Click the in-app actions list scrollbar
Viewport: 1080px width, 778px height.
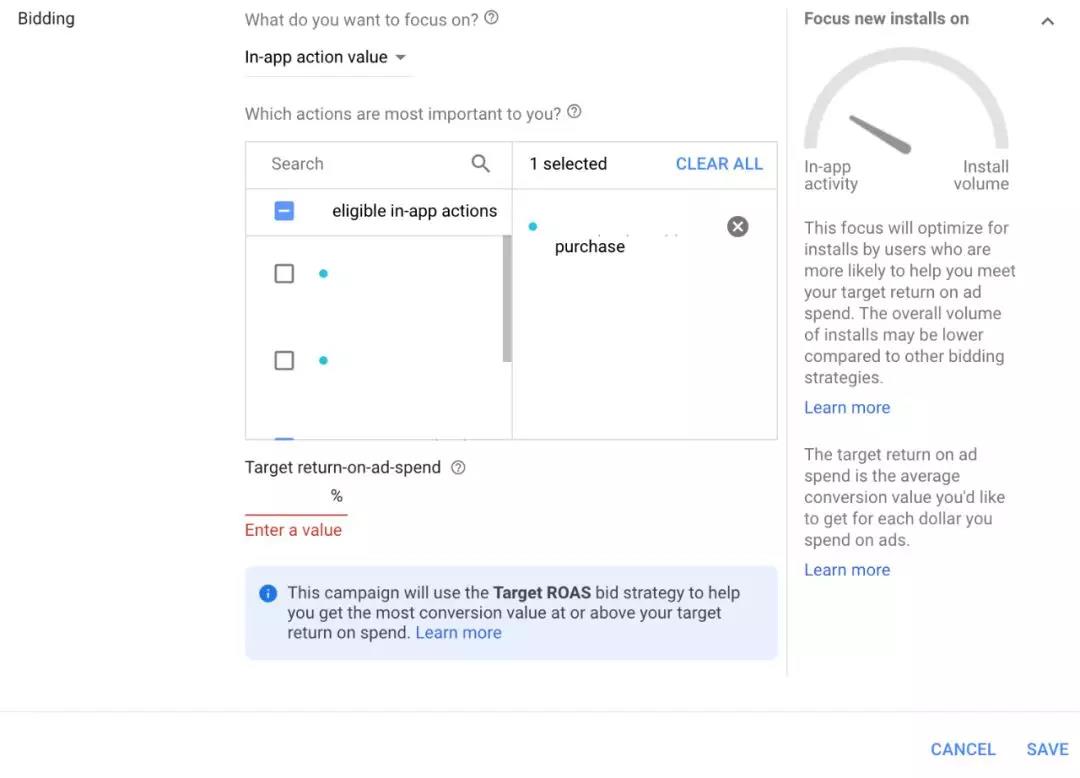coord(507,299)
